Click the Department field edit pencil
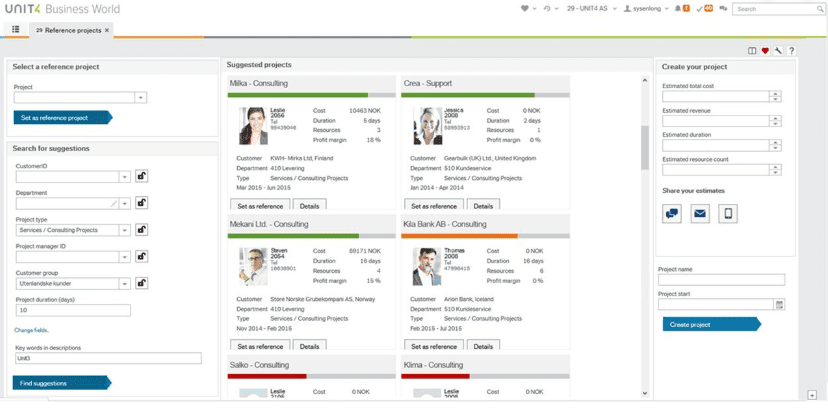828x410 pixels. point(114,203)
